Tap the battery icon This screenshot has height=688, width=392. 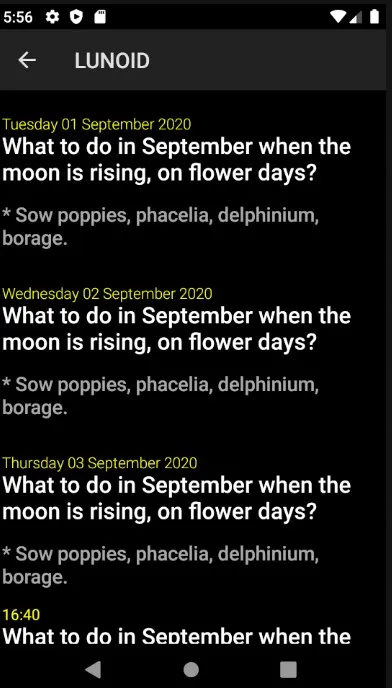pyautogui.click(x=374, y=17)
